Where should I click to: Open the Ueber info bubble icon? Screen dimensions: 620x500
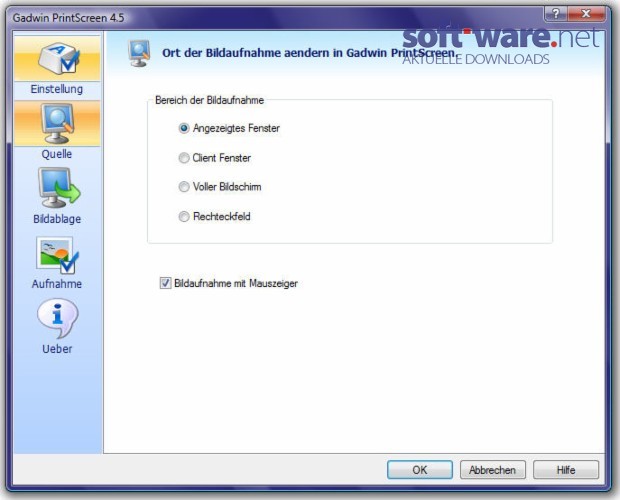(x=58, y=318)
